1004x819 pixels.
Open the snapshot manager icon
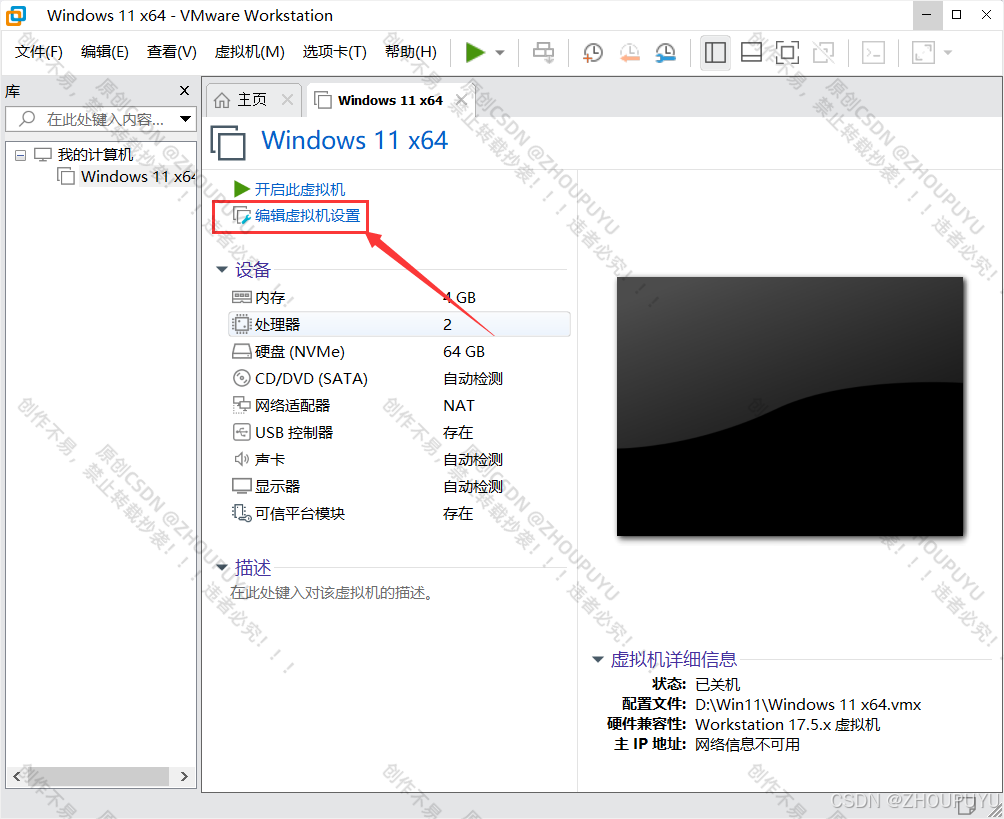point(666,53)
